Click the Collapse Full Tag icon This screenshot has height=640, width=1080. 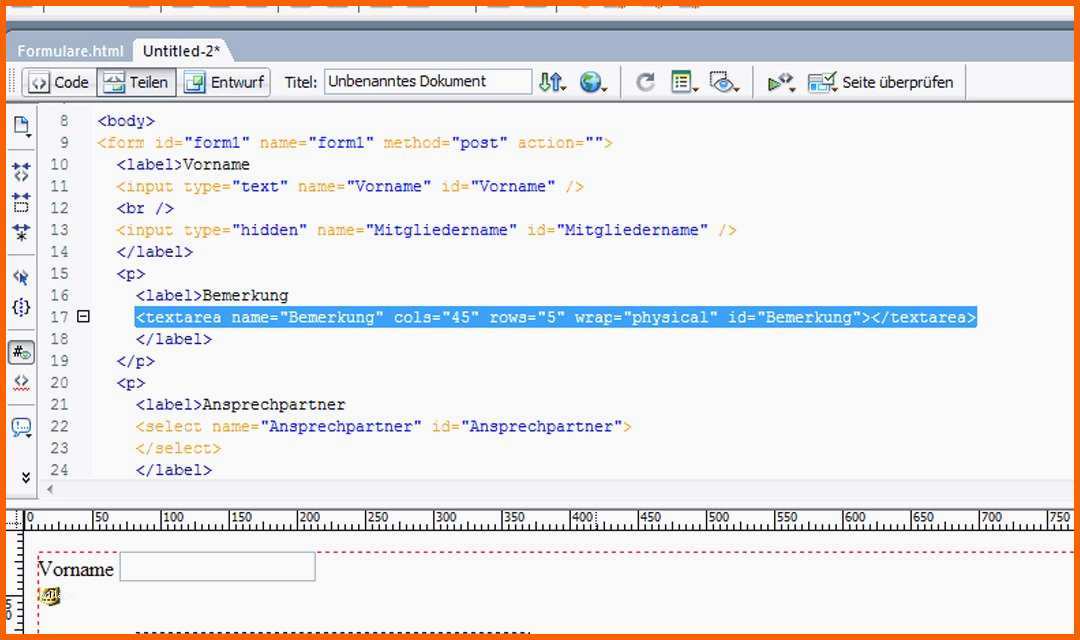tap(21, 171)
